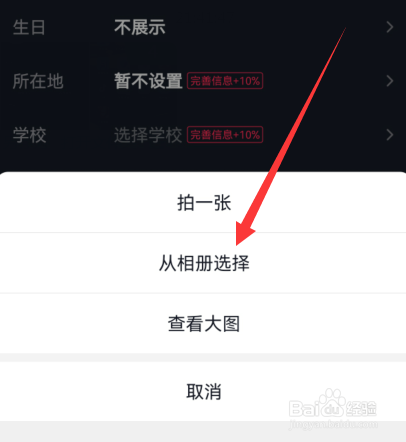Expand the 所在地 row chevron
406x442 pixels.
tap(390, 81)
